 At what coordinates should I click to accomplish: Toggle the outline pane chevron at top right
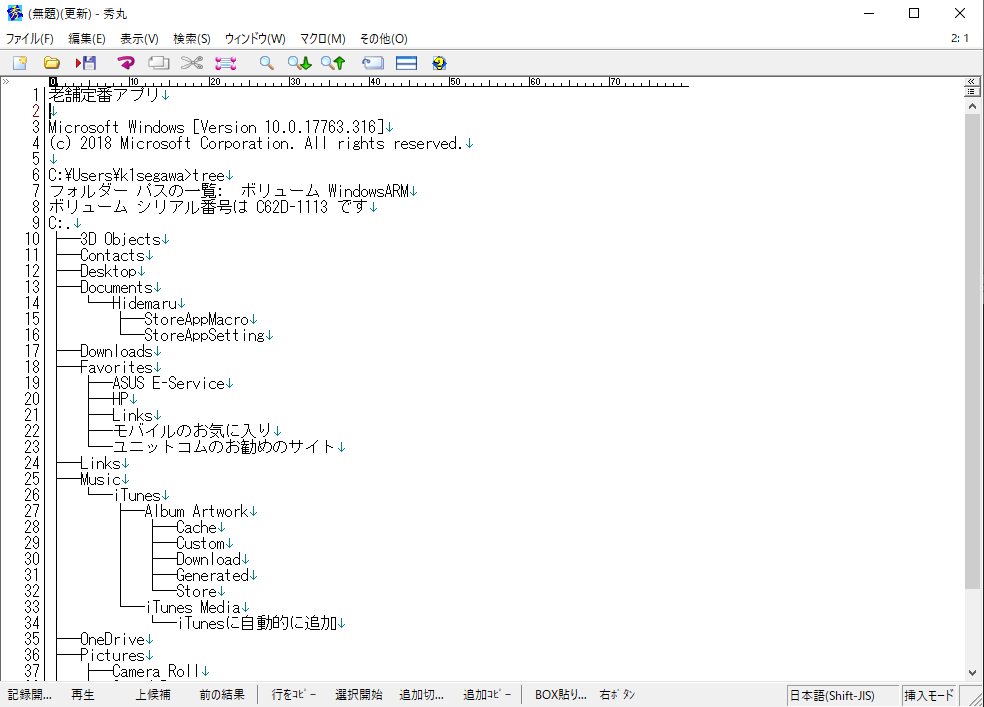tap(971, 82)
